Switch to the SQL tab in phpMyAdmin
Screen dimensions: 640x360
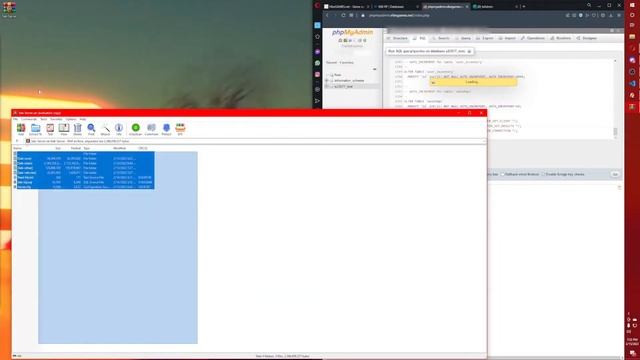[x=420, y=38]
